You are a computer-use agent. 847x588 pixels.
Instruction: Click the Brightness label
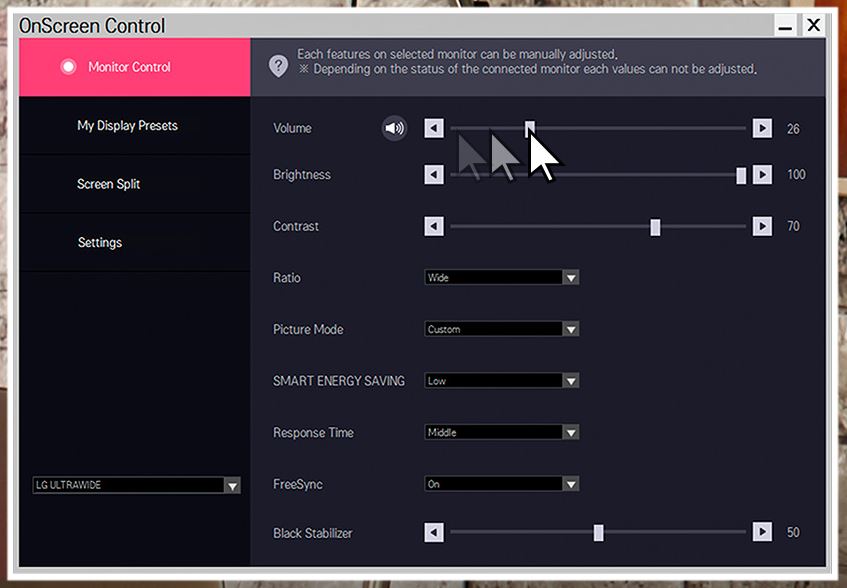302,175
